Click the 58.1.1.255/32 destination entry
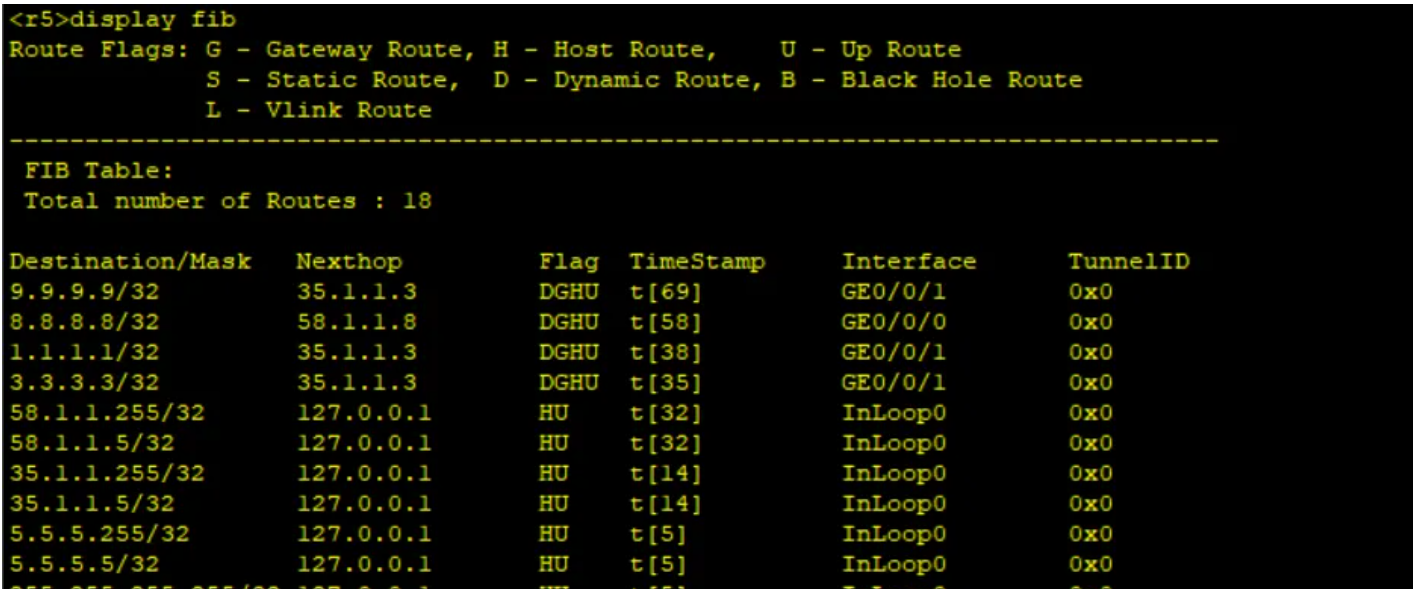The width and height of the screenshot is (1413, 589). 106,413
